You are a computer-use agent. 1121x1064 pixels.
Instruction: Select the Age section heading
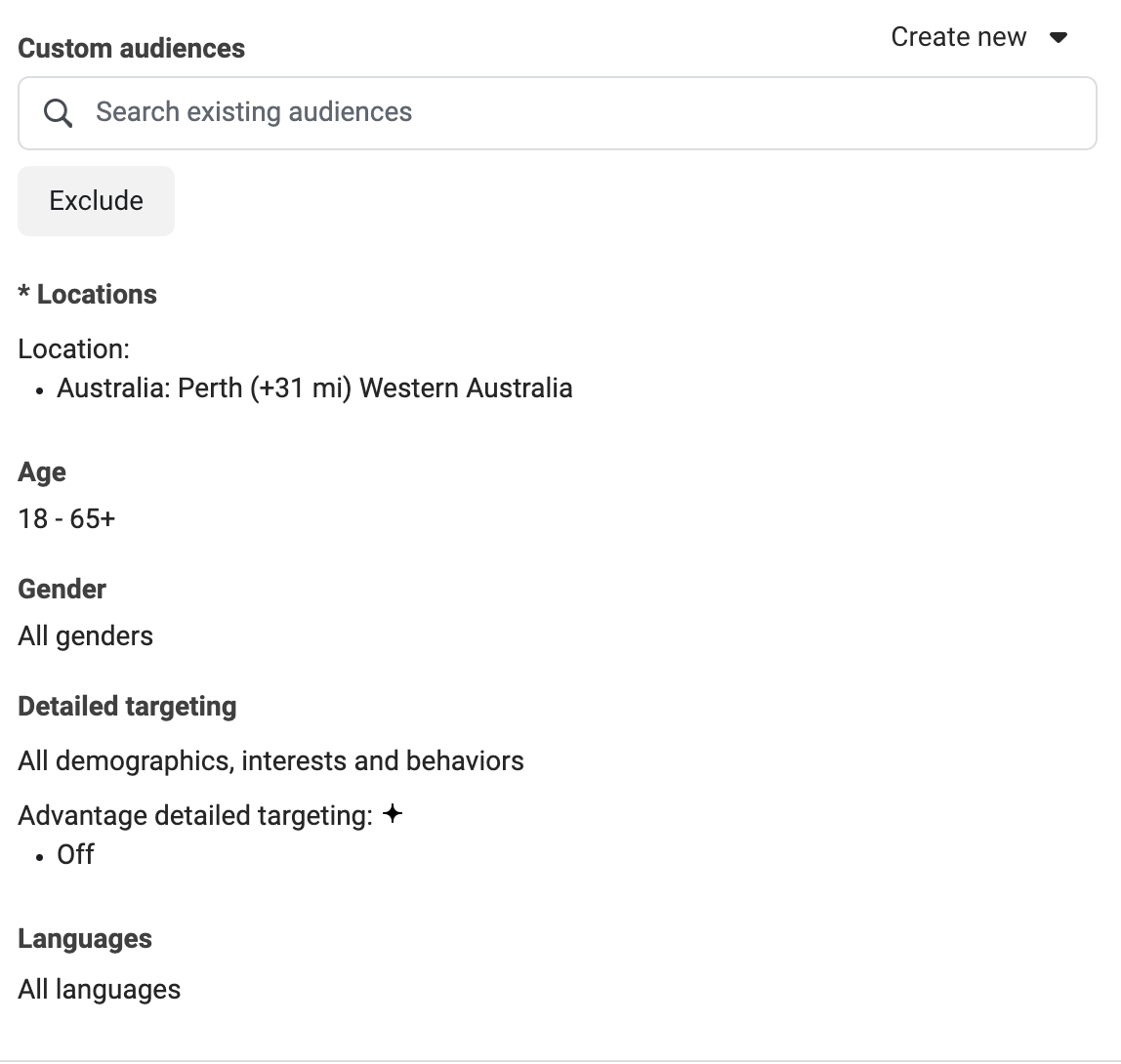click(x=42, y=472)
